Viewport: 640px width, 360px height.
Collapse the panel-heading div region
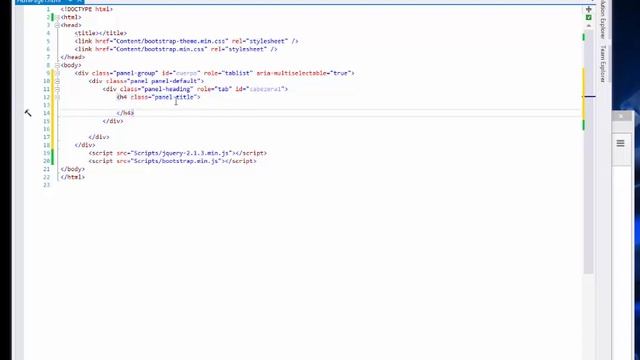(x=58, y=89)
